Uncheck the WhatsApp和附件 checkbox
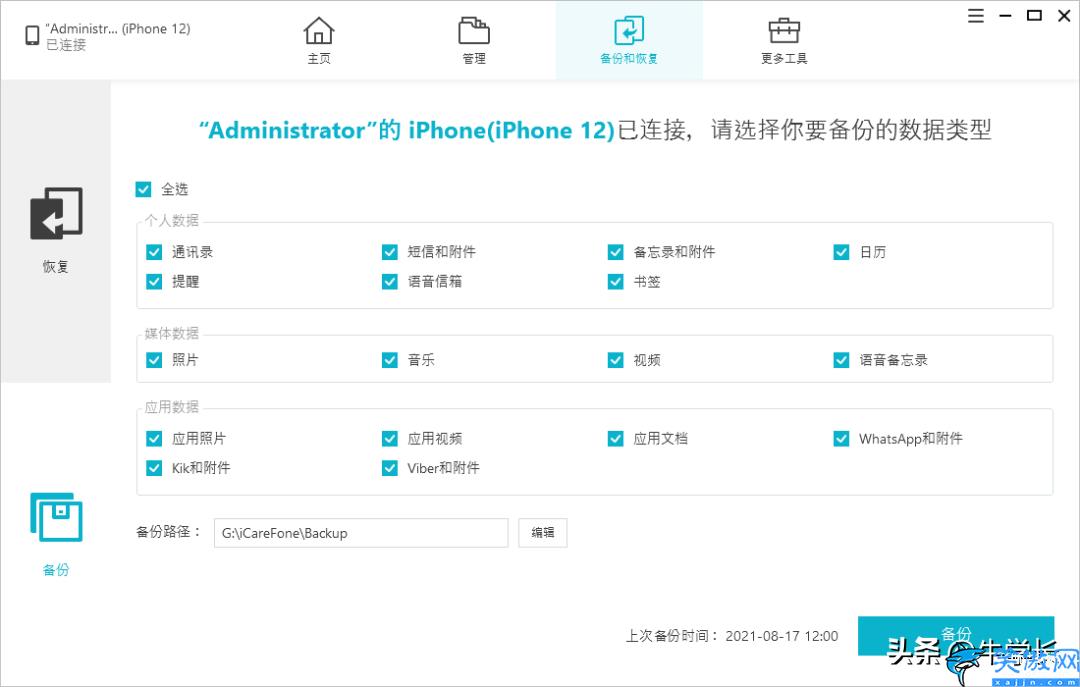The image size is (1080, 687). (x=842, y=439)
